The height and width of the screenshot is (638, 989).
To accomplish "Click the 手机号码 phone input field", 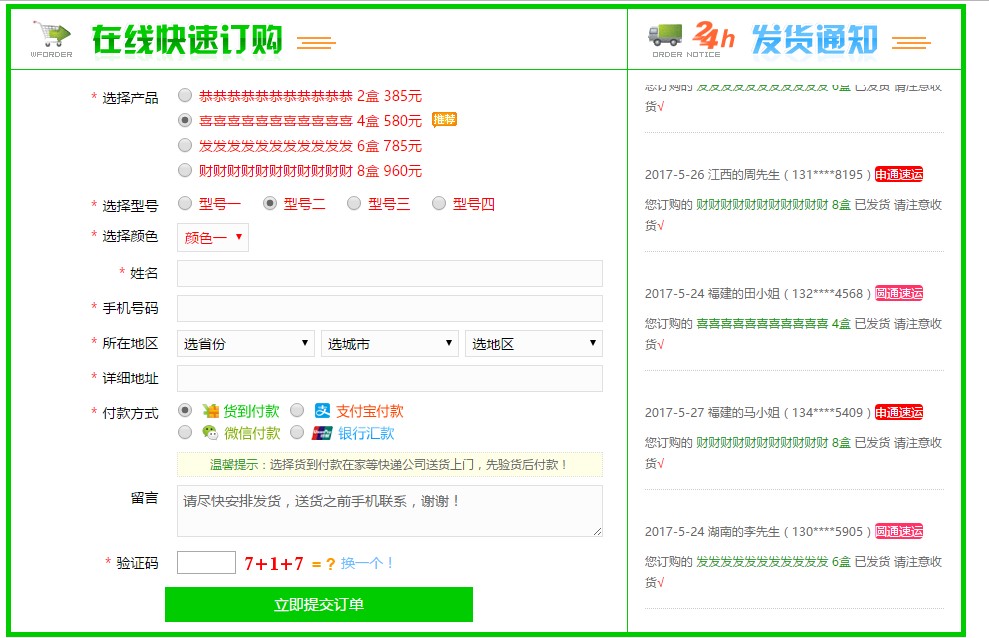I will 390,309.
